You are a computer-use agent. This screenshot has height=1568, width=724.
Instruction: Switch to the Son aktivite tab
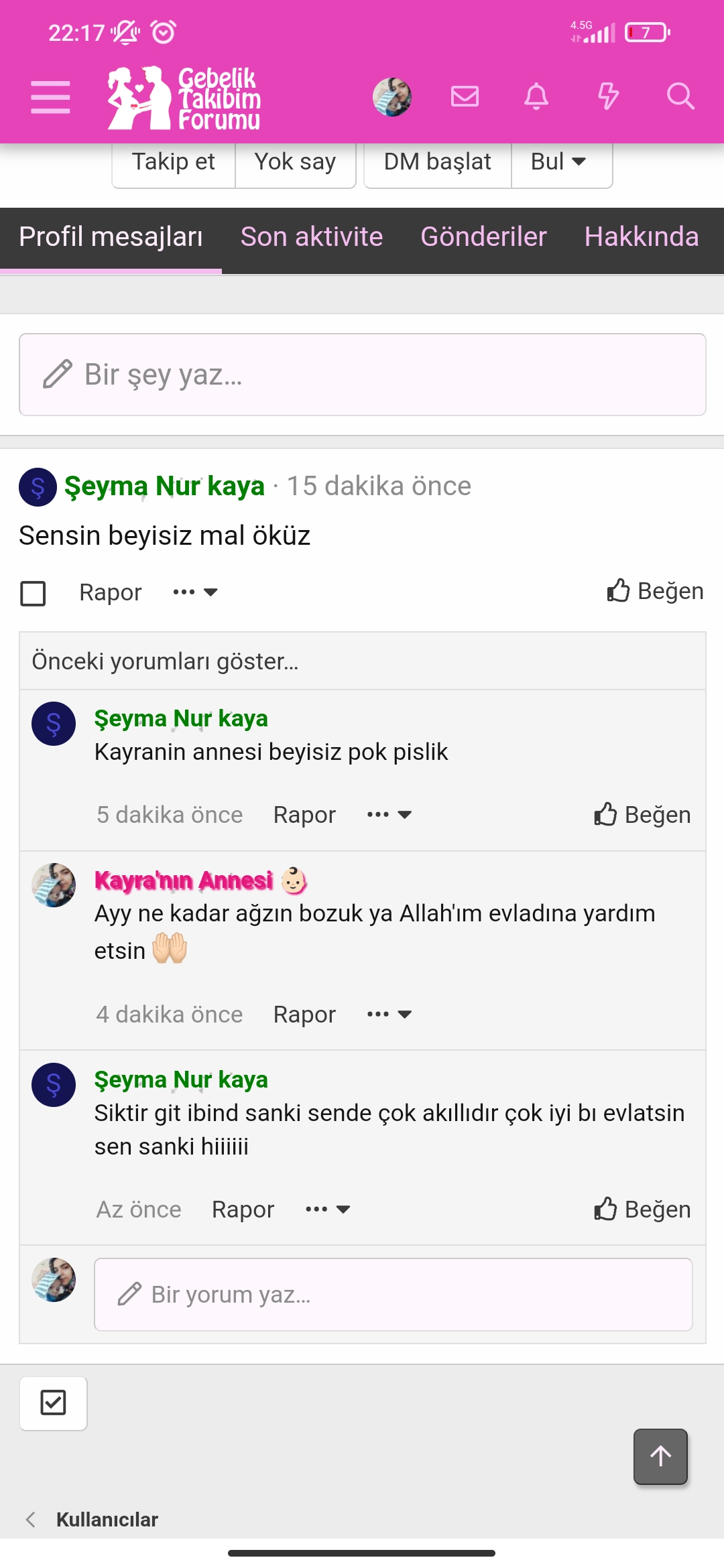click(x=312, y=237)
